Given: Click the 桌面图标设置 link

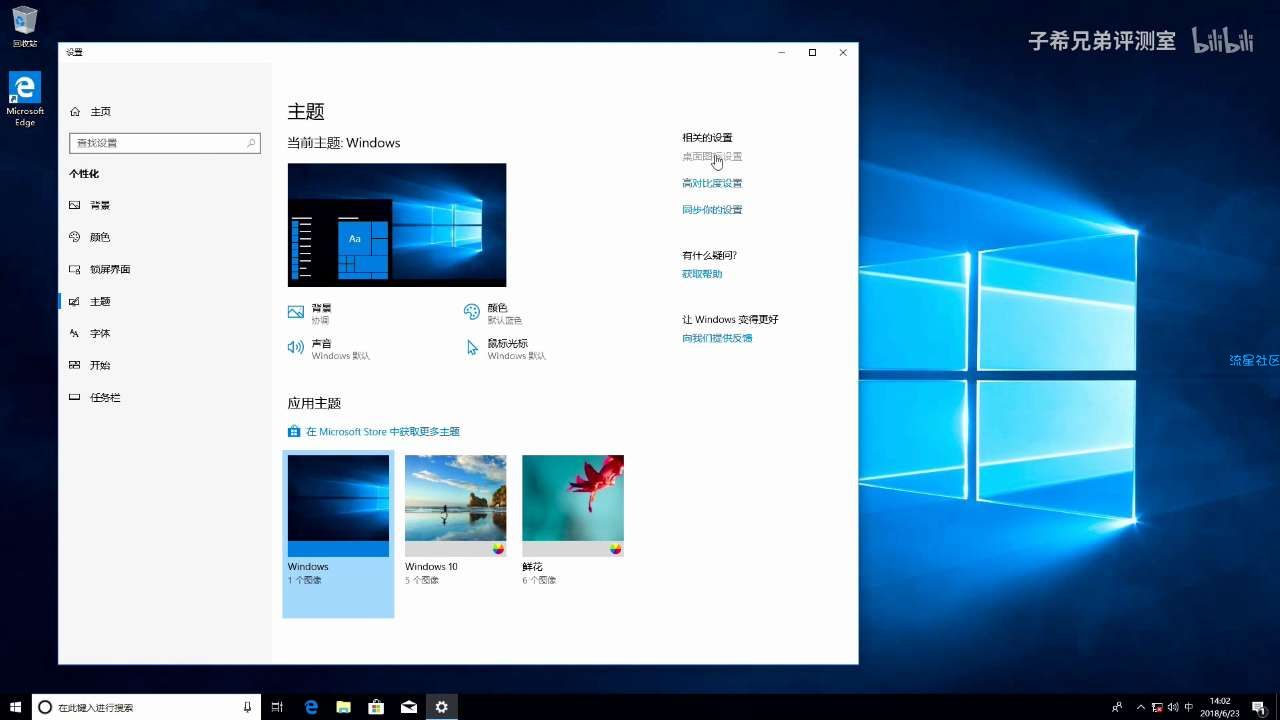Looking at the screenshot, I should click(712, 157).
